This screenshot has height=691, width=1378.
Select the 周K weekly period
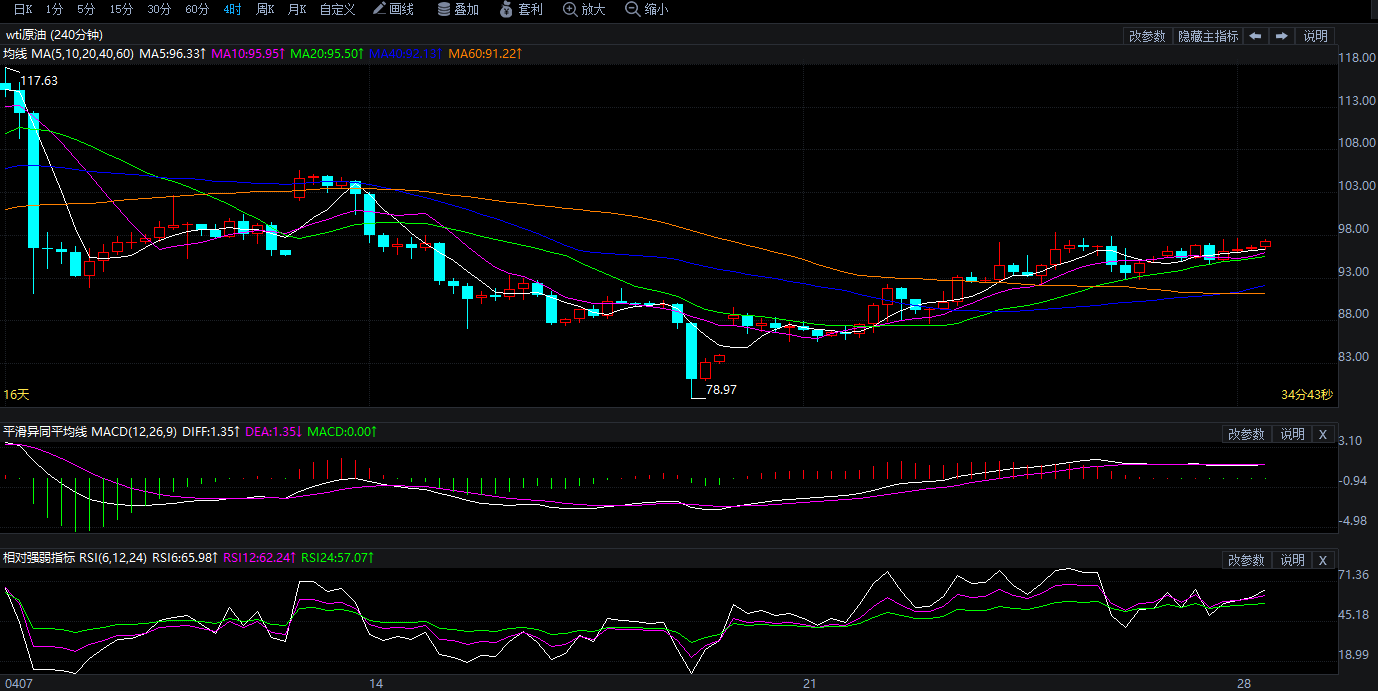265,10
